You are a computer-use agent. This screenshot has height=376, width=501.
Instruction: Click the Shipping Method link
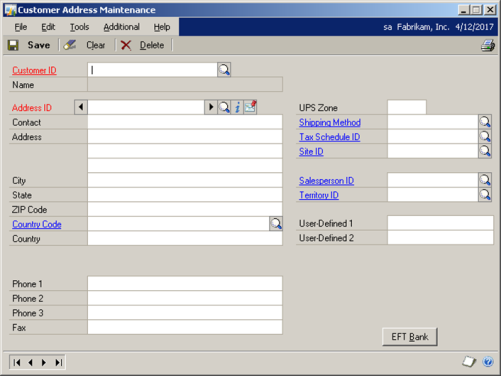[x=330, y=122]
